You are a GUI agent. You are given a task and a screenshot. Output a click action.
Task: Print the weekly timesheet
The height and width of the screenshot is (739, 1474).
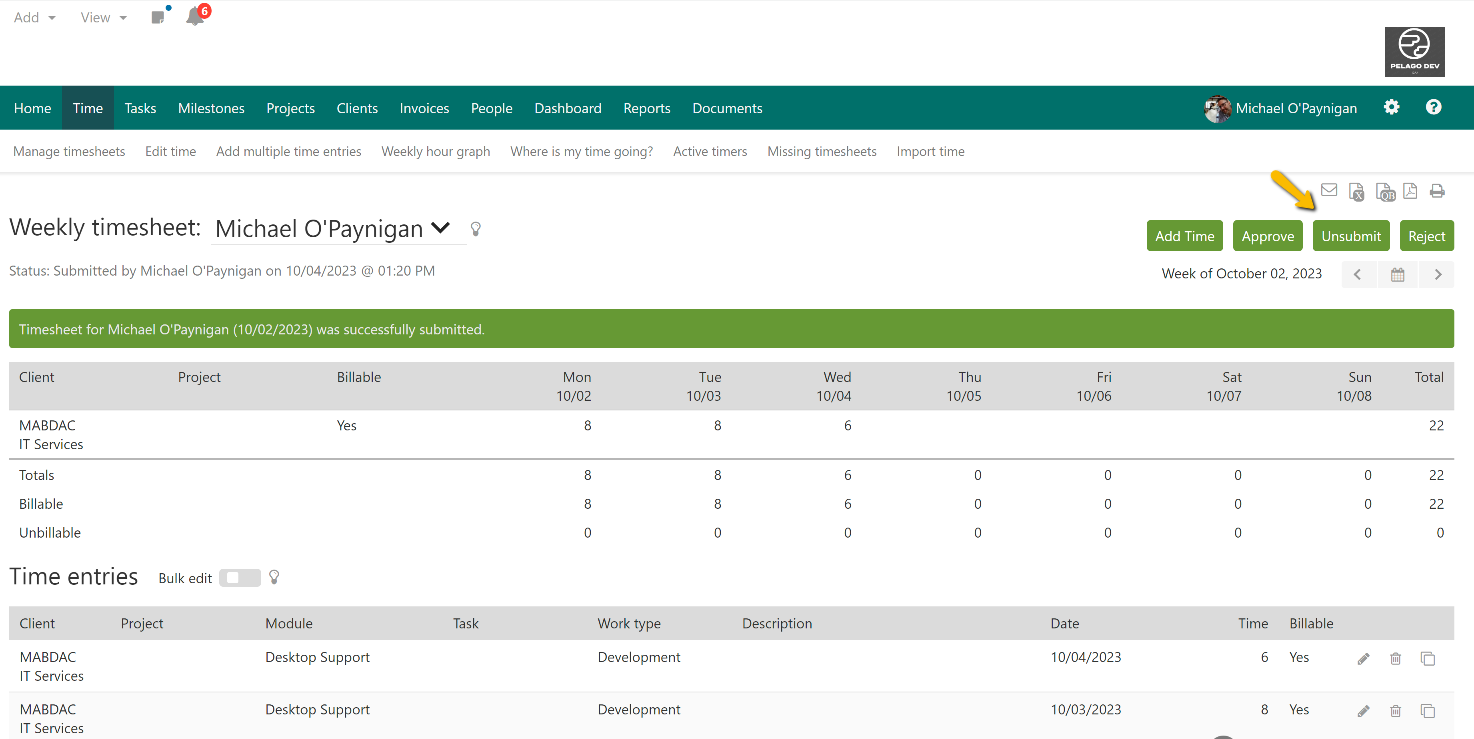coord(1437,191)
